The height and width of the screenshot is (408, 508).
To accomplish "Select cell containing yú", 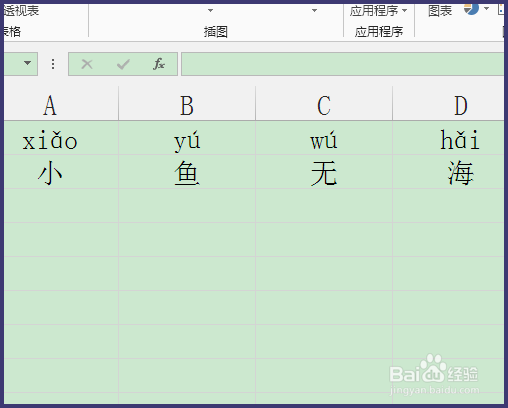I will 187,138.
